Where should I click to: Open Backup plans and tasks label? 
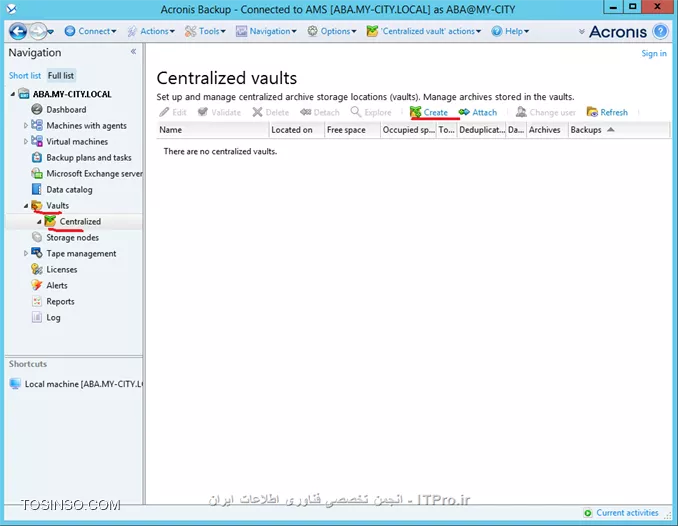89,158
